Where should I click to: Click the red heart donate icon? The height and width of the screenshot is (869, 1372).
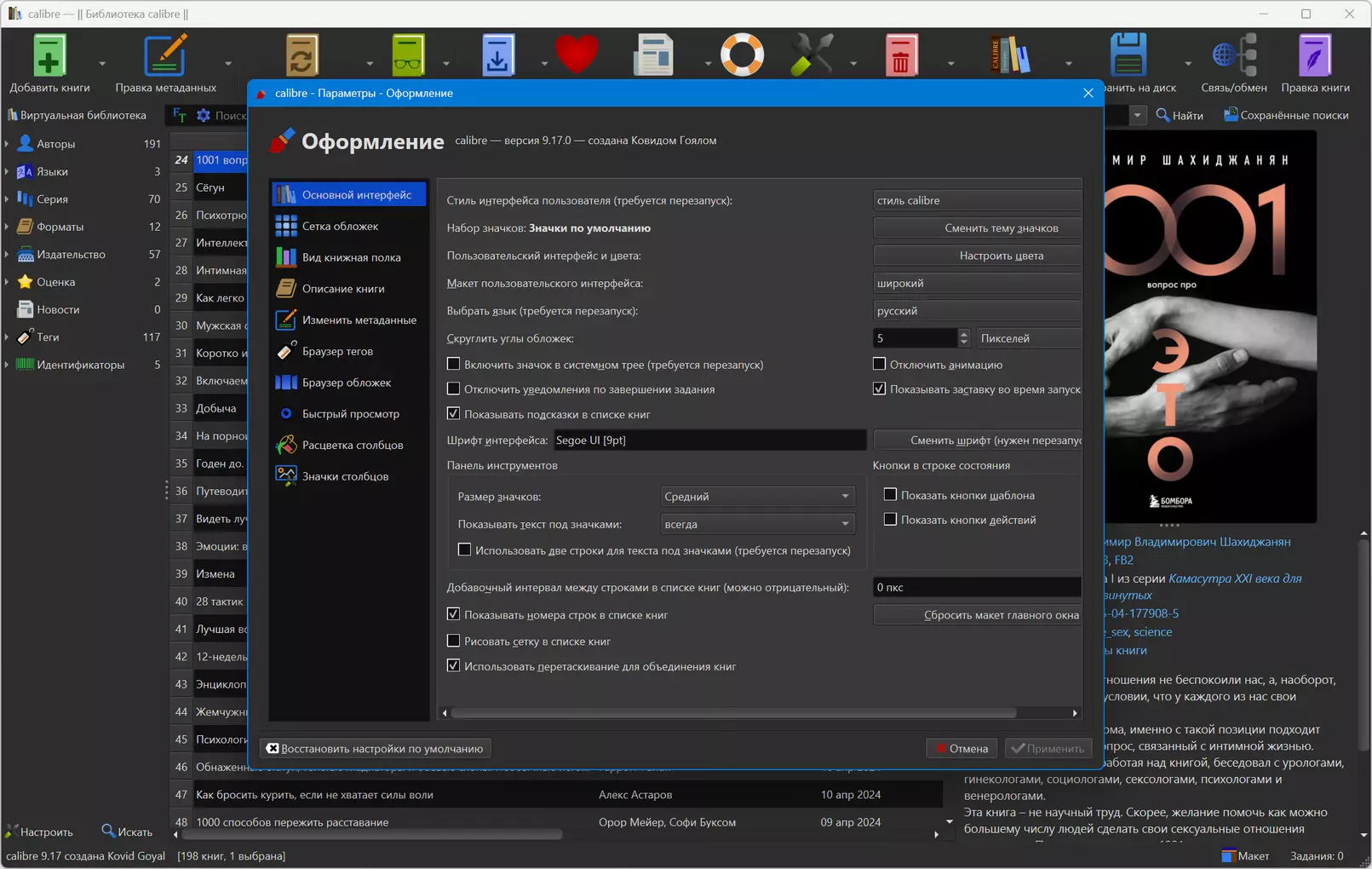[577, 55]
